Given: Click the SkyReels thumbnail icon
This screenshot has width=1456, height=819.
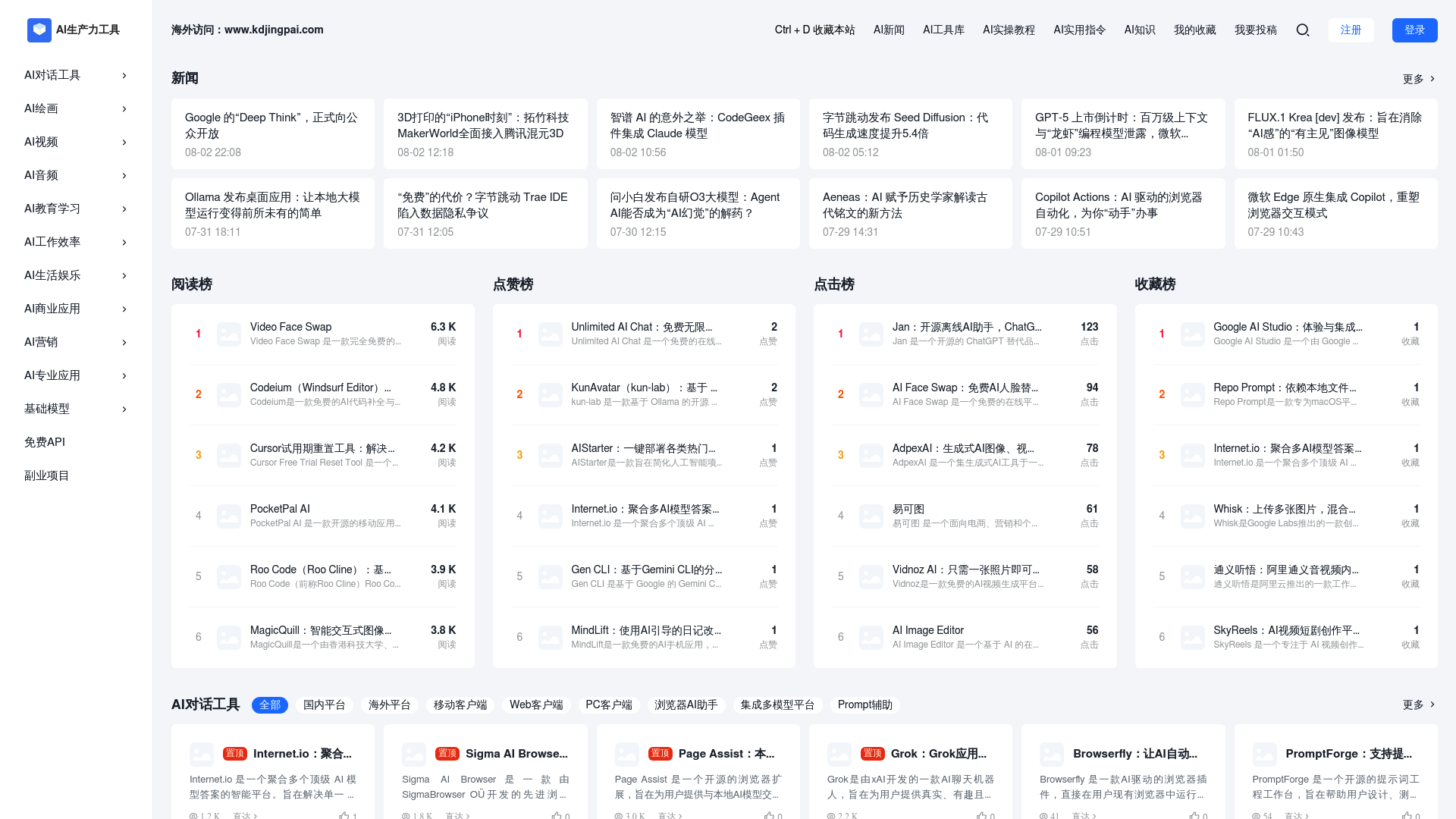Looking at the screenshot, I should [x=1193, y=637].
